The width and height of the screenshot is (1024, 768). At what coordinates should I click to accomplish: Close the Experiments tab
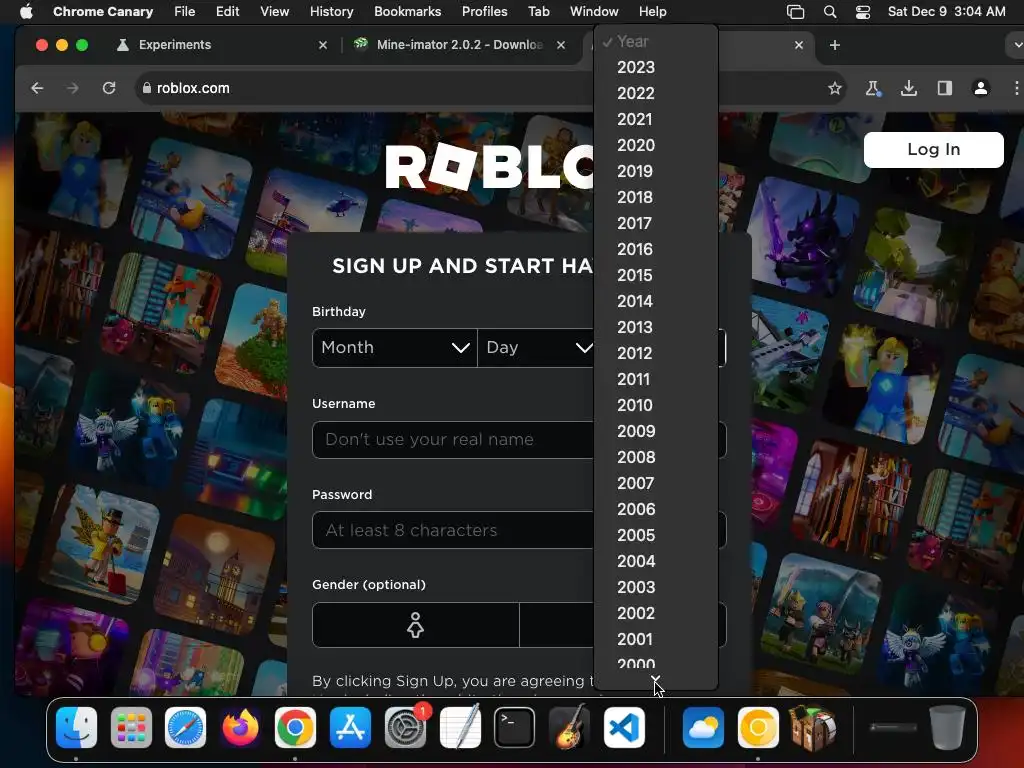click(323, 45)
